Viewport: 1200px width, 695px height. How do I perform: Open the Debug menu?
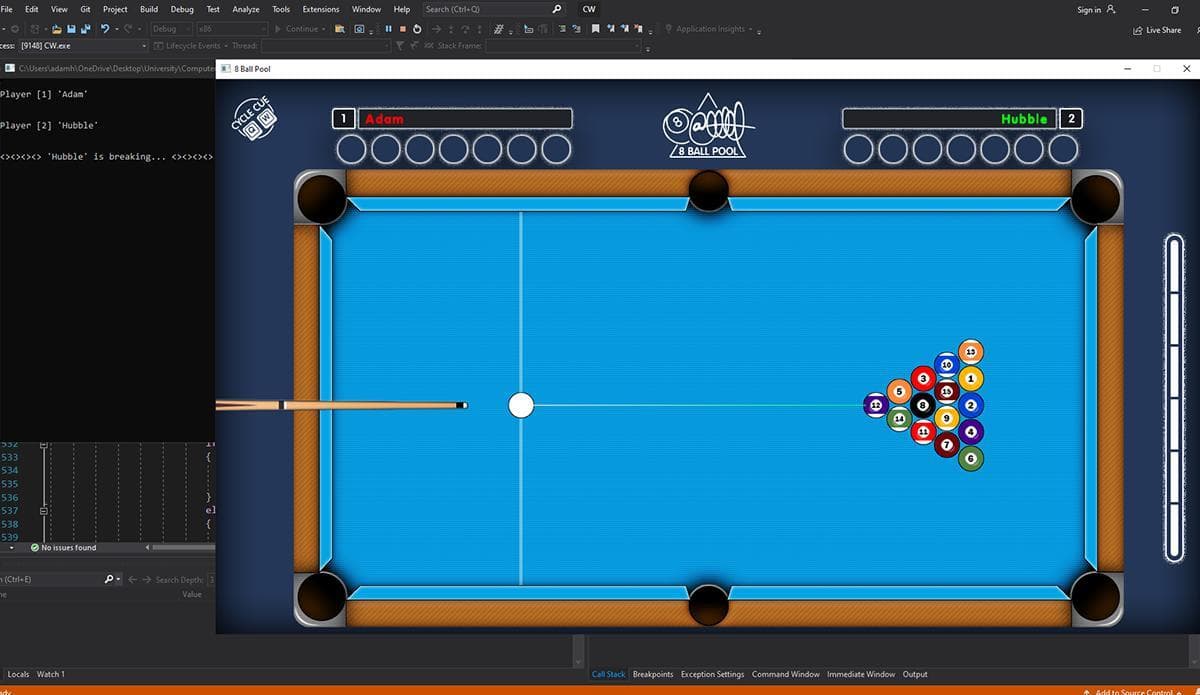182,9
